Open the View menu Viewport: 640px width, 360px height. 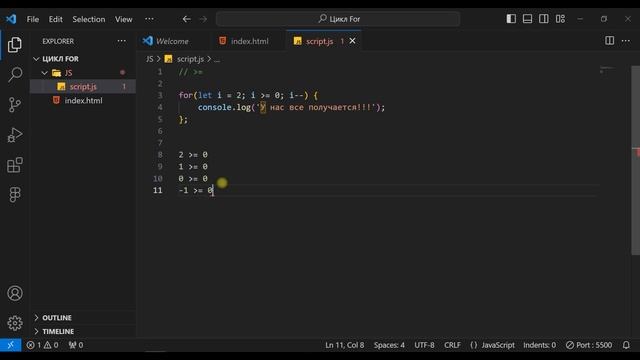(x=123, y=19)
